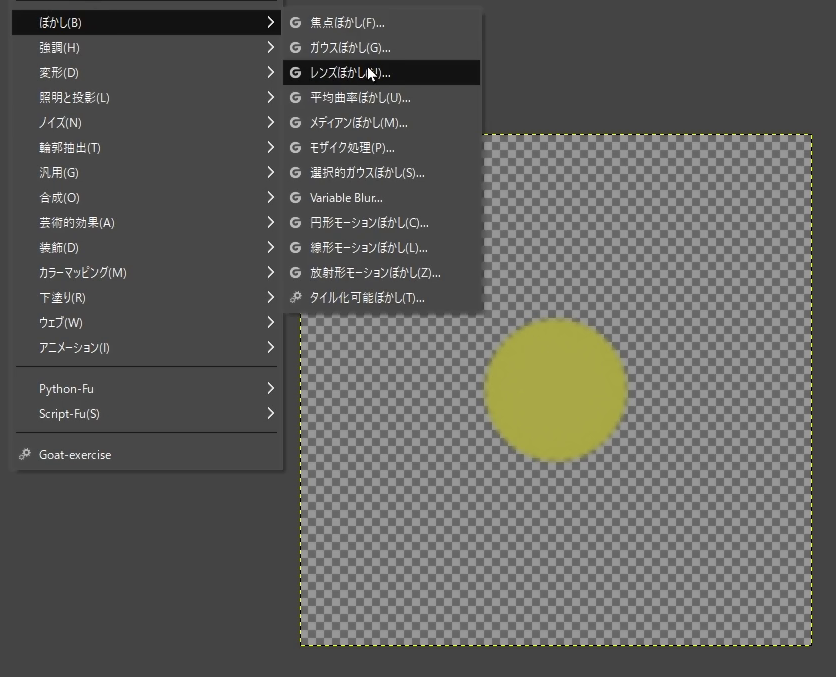The width and height of the screenshot is (836, 677).
Task: Choose タイル化可能ぼかし(T)... filter
Action: (382, 297)
